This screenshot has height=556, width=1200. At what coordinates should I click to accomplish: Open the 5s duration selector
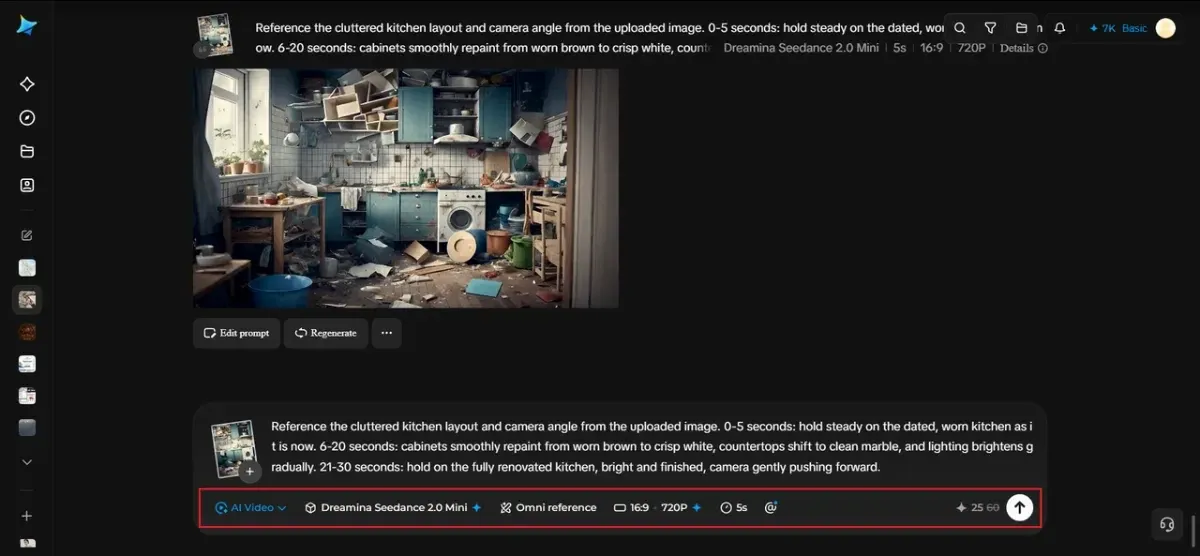click(x=733, y=507)
